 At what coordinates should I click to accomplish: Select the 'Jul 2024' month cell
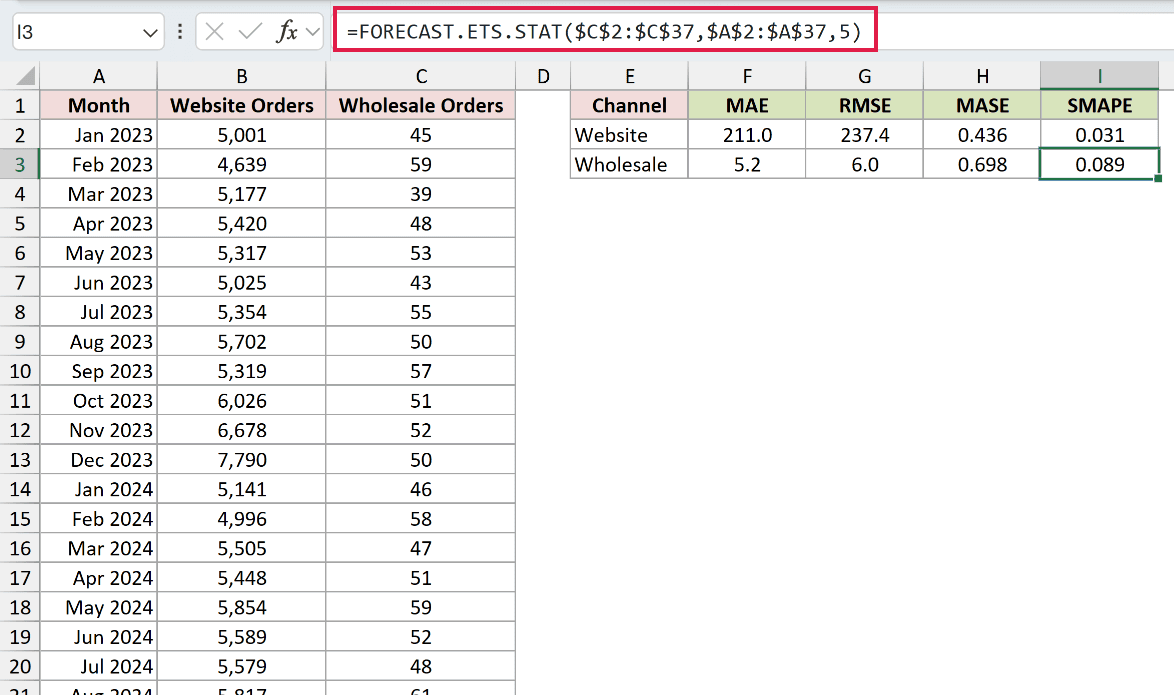[99, 667]
